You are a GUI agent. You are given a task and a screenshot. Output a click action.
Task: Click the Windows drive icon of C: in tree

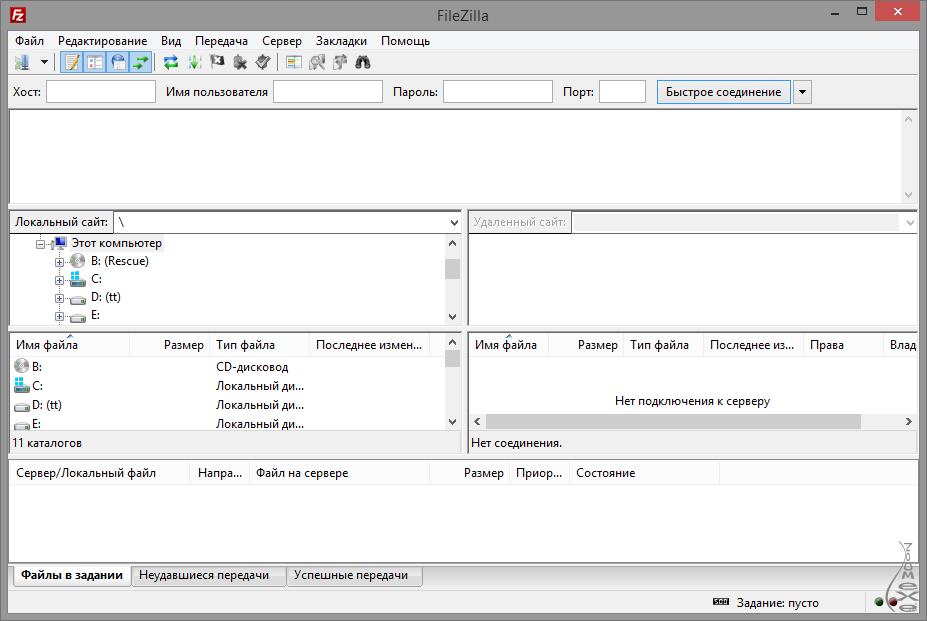(x=77, y=279)
